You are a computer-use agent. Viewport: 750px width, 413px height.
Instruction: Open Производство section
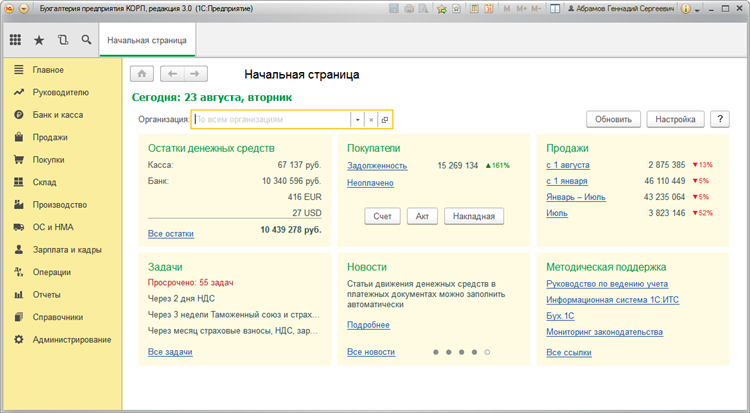60,205
